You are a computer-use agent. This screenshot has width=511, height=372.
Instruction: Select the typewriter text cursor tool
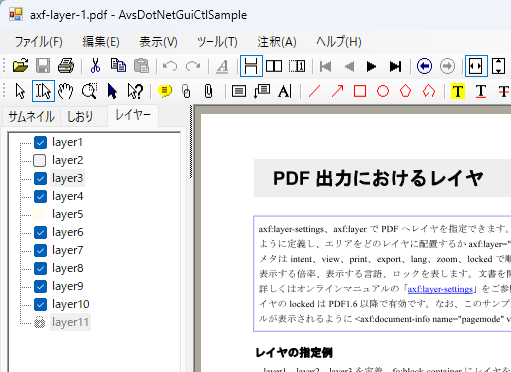pyautogui.click(x=285, y=91)
